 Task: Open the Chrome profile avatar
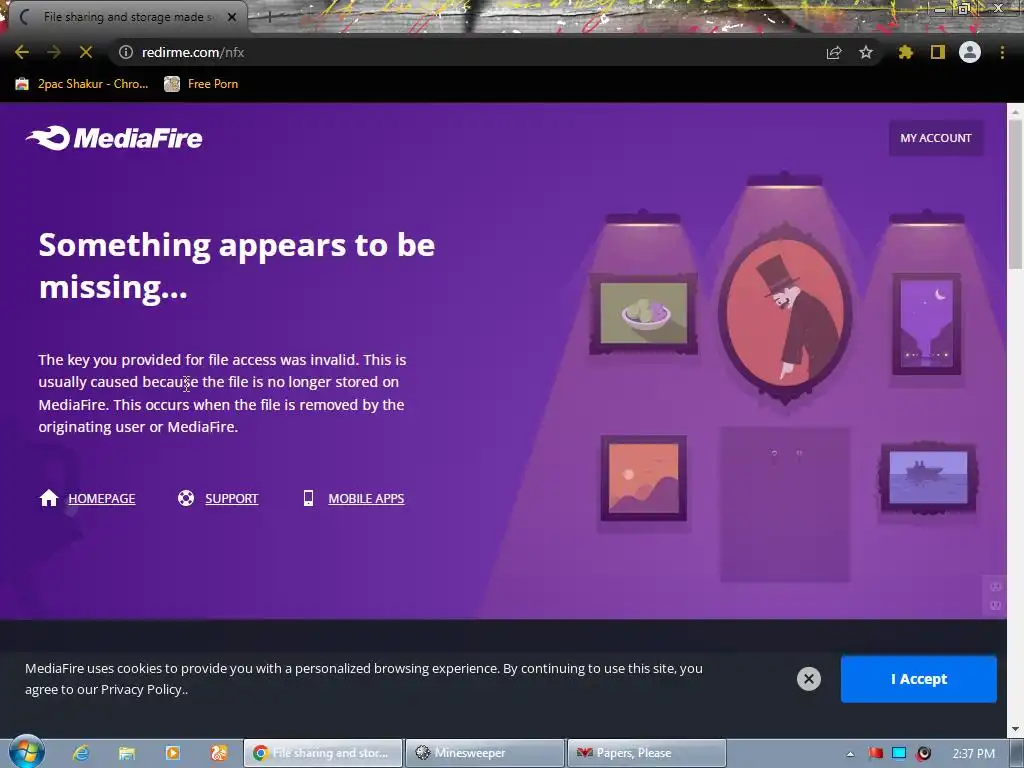point(970,52)
